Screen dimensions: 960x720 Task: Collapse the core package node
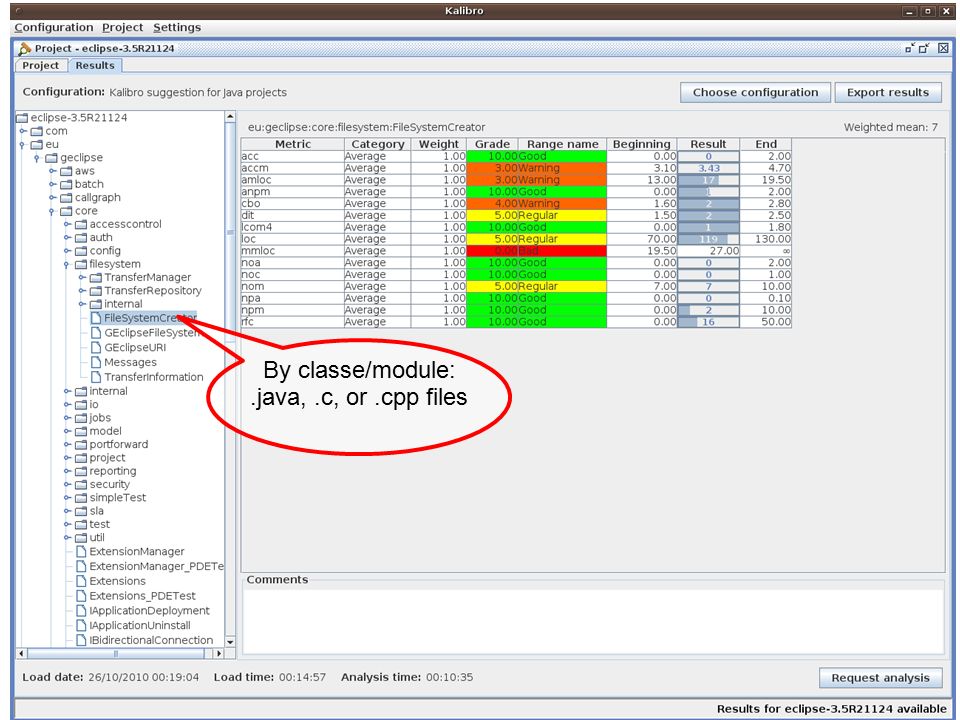pyautogui.click(x=52, y=211)
